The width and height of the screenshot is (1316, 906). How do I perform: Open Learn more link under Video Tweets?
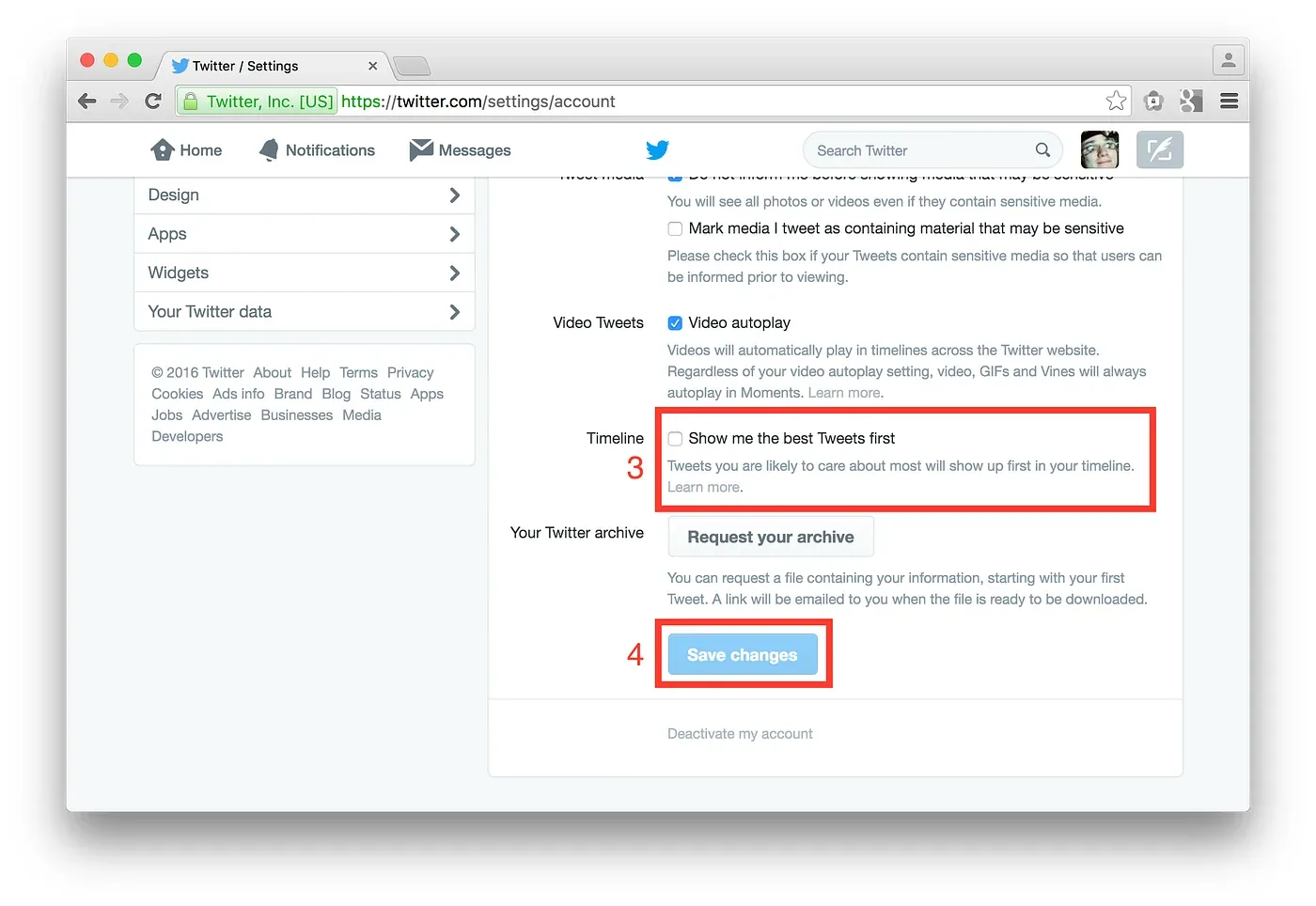tap(845, 393)
